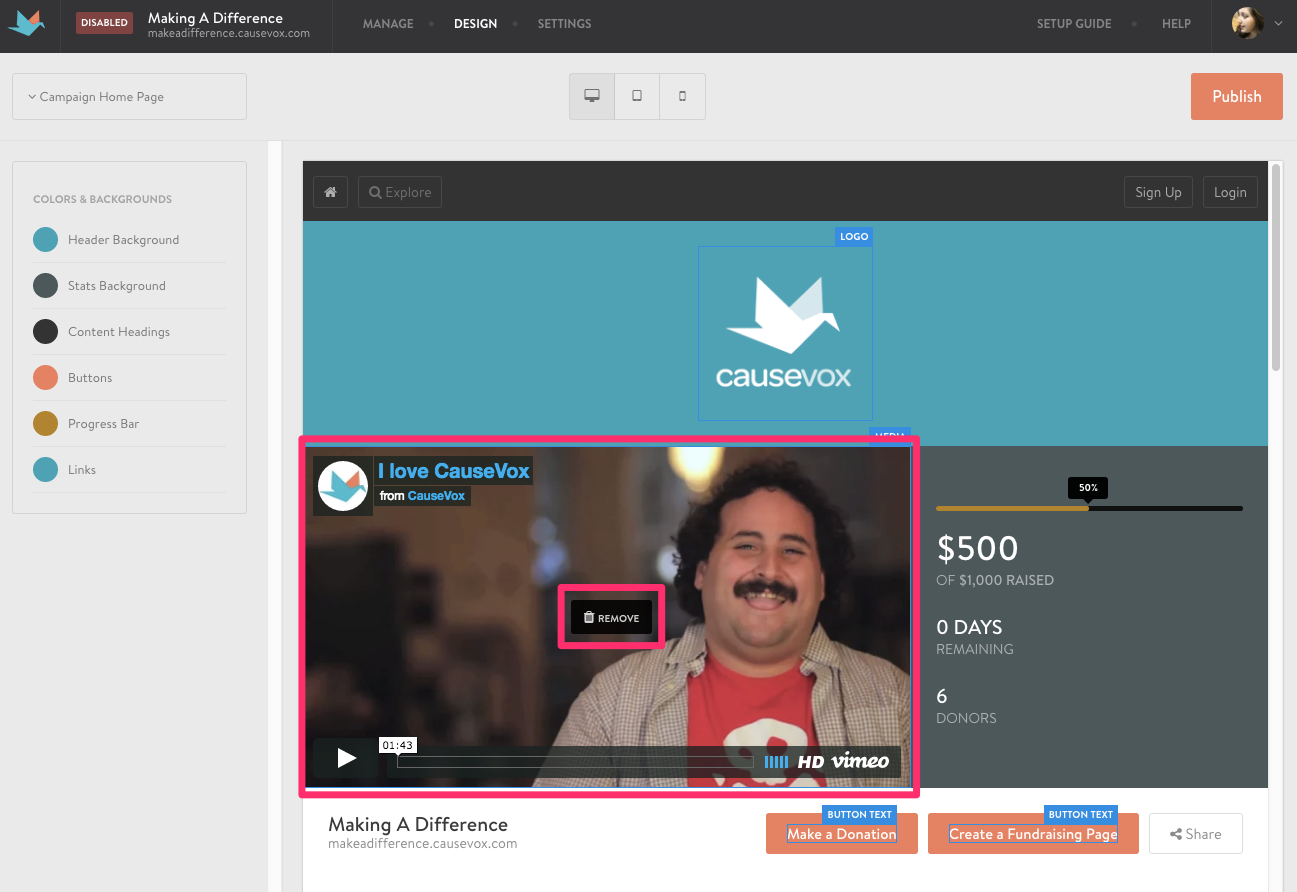Select the CauseVox logo image area
Image resolution: width=1297 pixels, height=892 pixels.
pyautogui.click(x=785, y=333)
